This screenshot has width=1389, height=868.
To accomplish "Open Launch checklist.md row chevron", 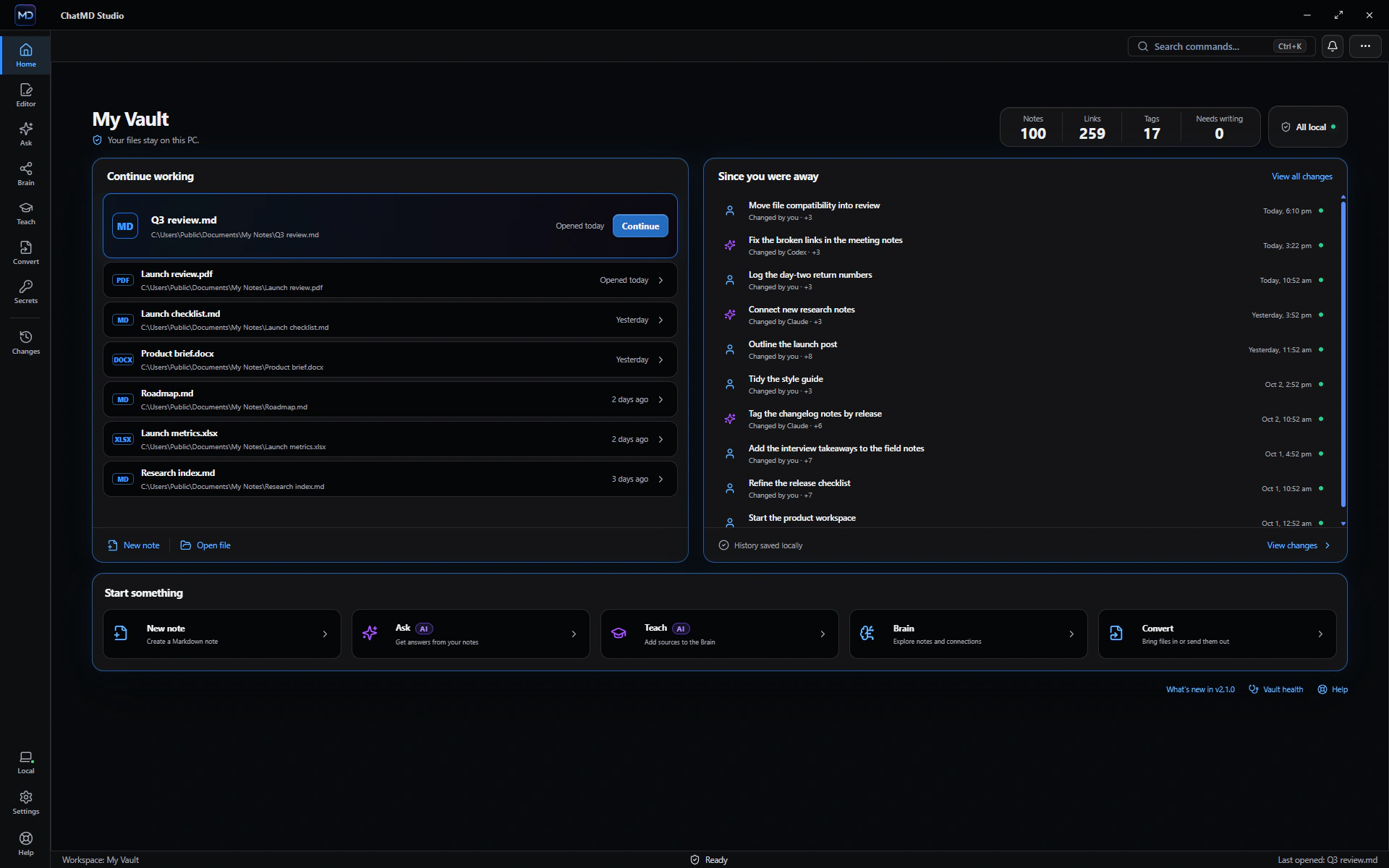I will click(660, 320).
